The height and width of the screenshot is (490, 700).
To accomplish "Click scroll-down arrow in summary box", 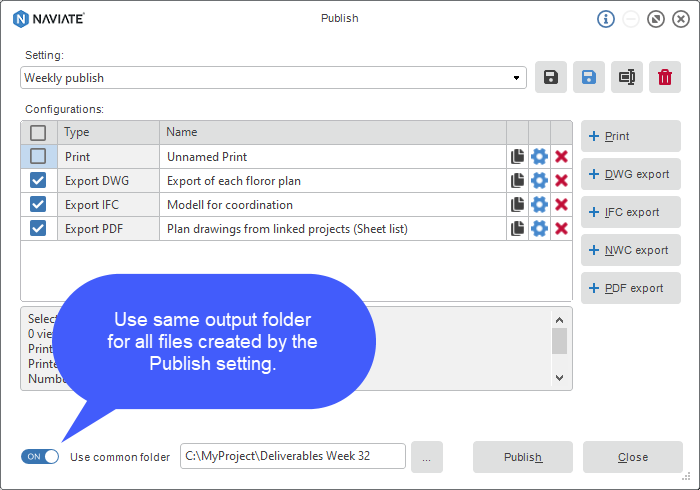I will tap(559, 378).
